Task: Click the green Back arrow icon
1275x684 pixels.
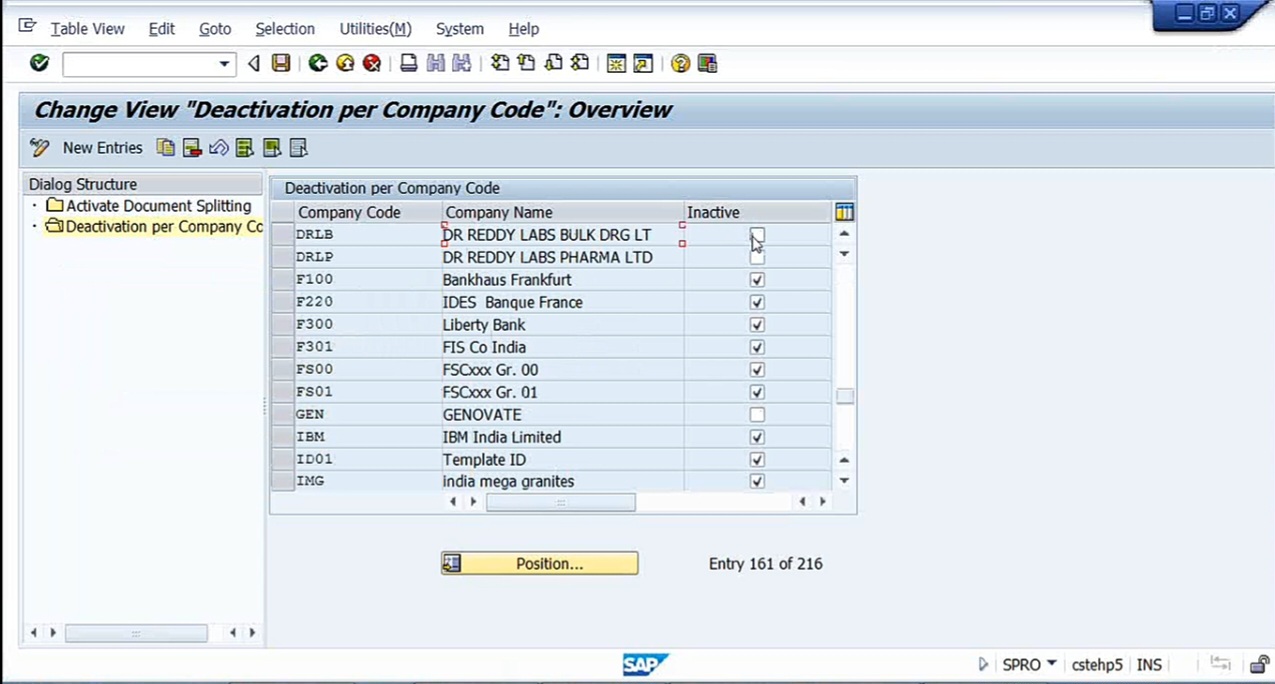Action: click(x=318, y=63)
